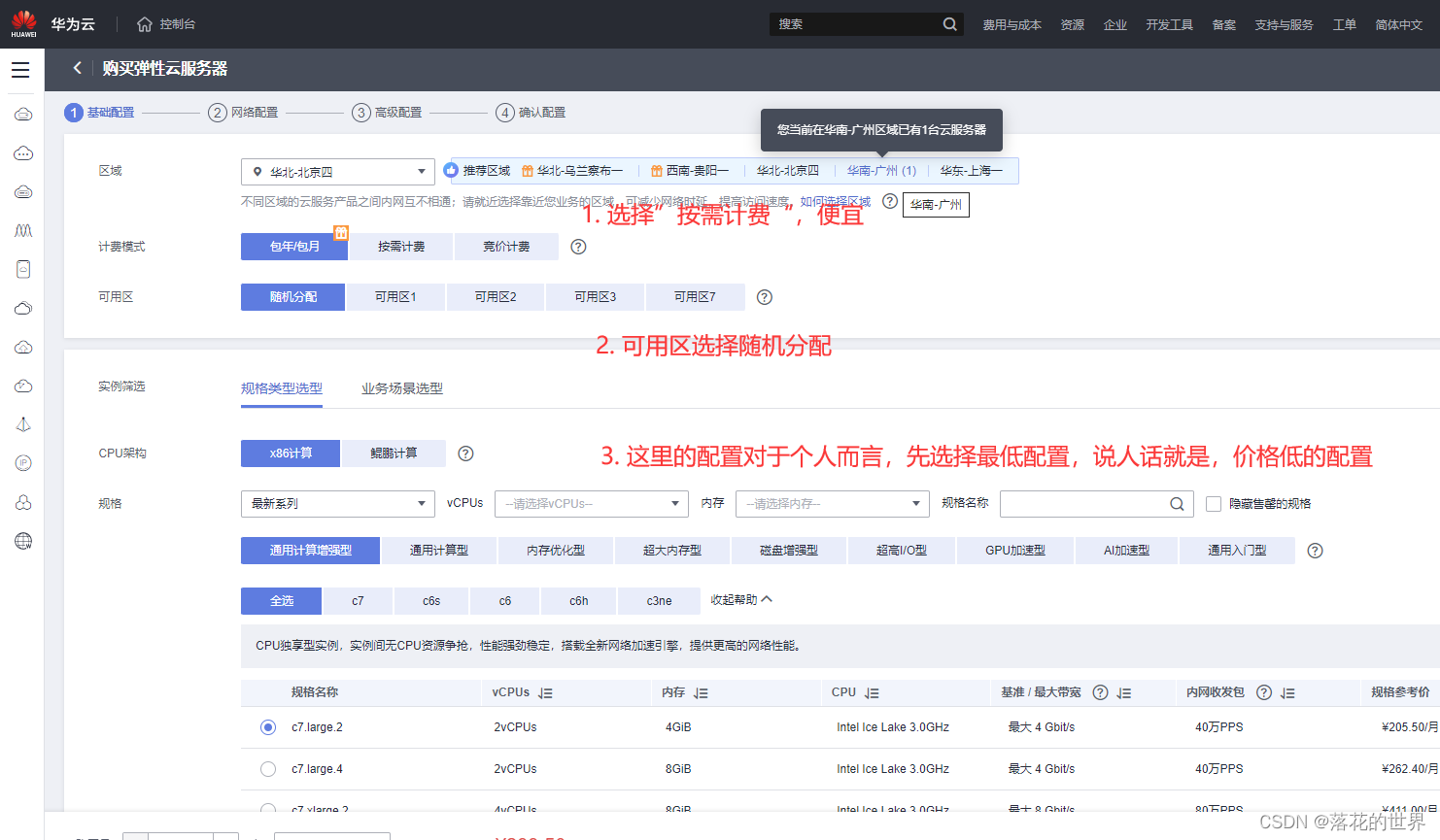The width and height of the screenshot is (1440, 840).
Task: Select 内存优化型 spec tab
Action: (x=556, y=551)
